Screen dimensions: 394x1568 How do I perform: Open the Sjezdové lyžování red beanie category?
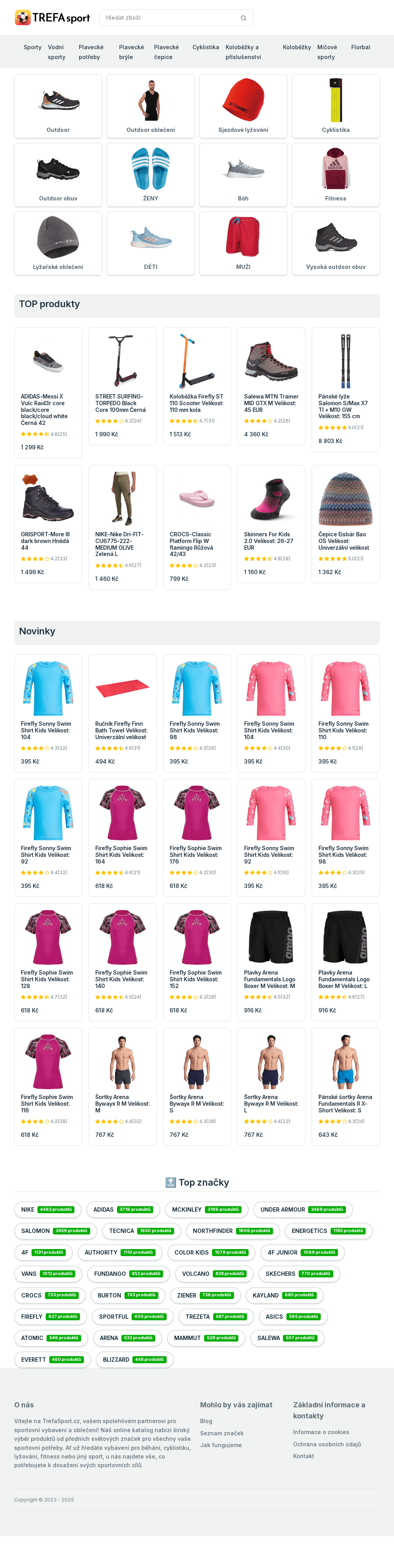[243, 107]
